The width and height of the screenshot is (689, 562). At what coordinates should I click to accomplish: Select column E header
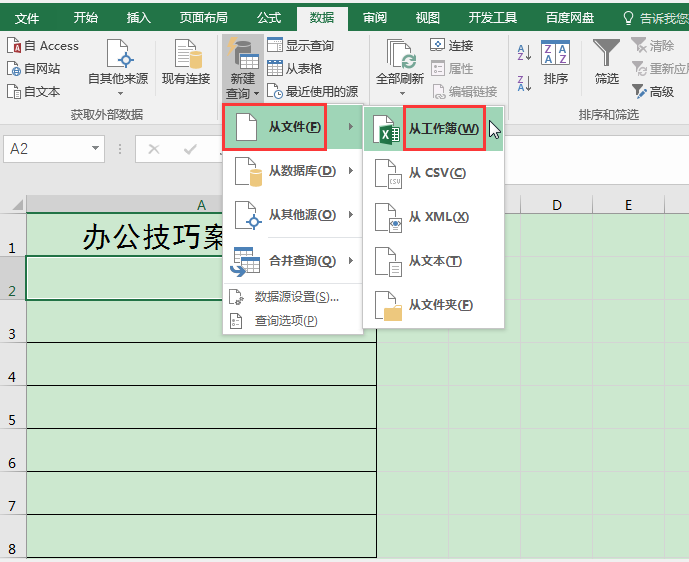point(628,205)
